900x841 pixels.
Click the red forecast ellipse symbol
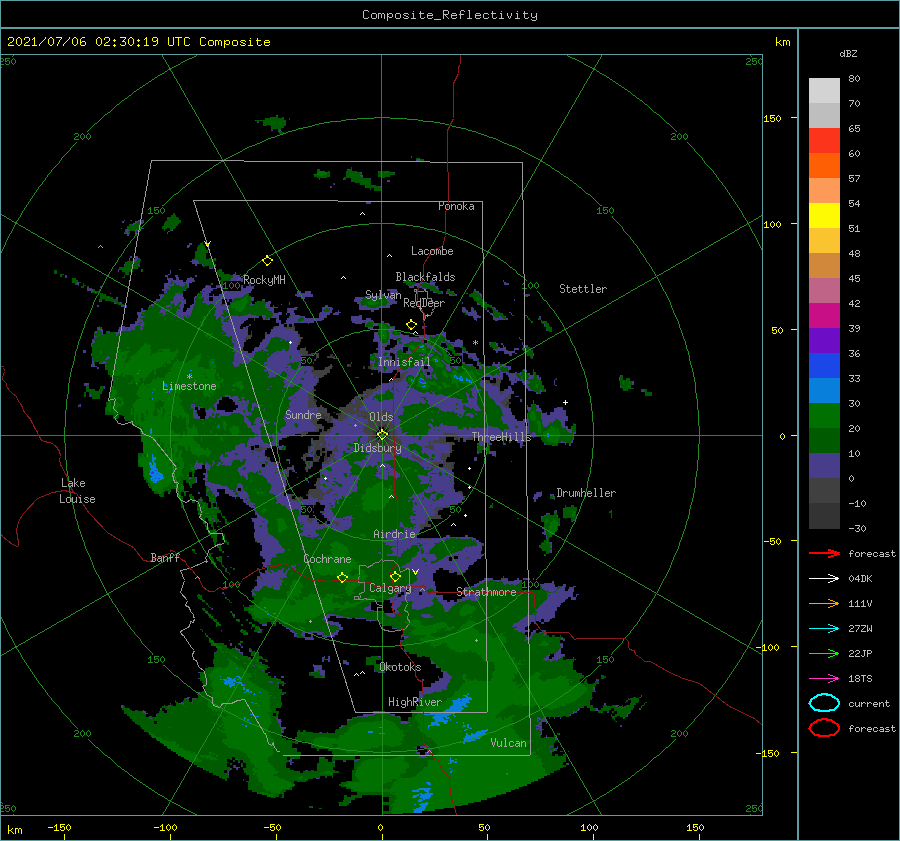[x=824, y=728]
